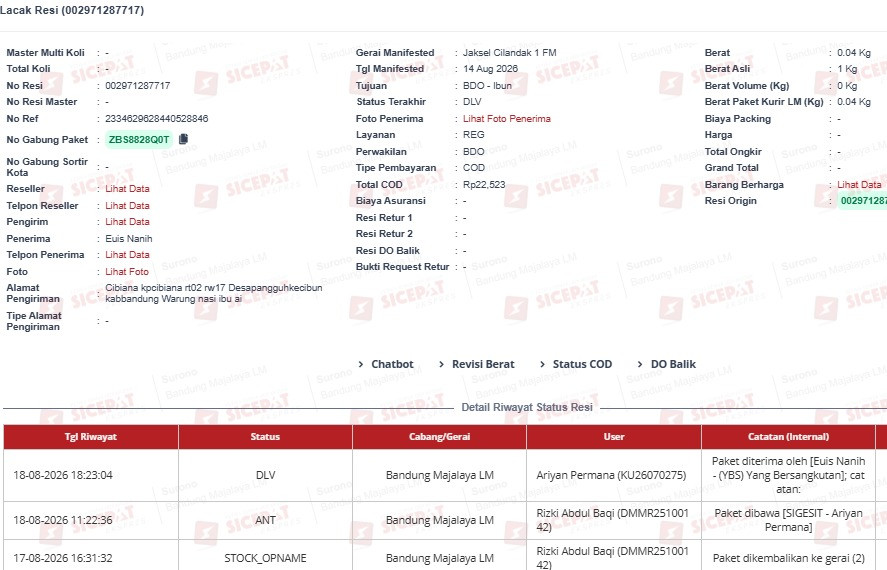Select the Tgl Manifested date 14 Aug 2026
The image size is (887, 570).
pyautogui.click(x=490, y=69)
